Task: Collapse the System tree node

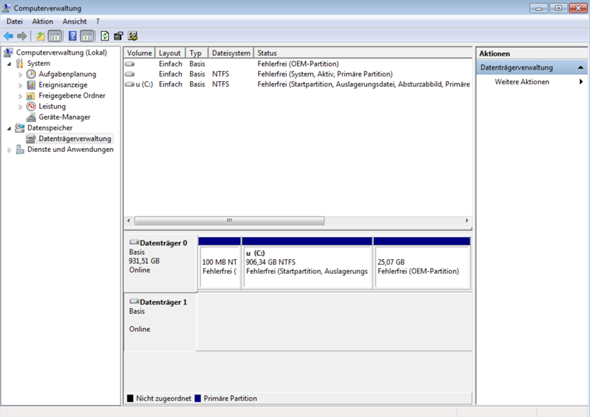Action: coord(9,64)
